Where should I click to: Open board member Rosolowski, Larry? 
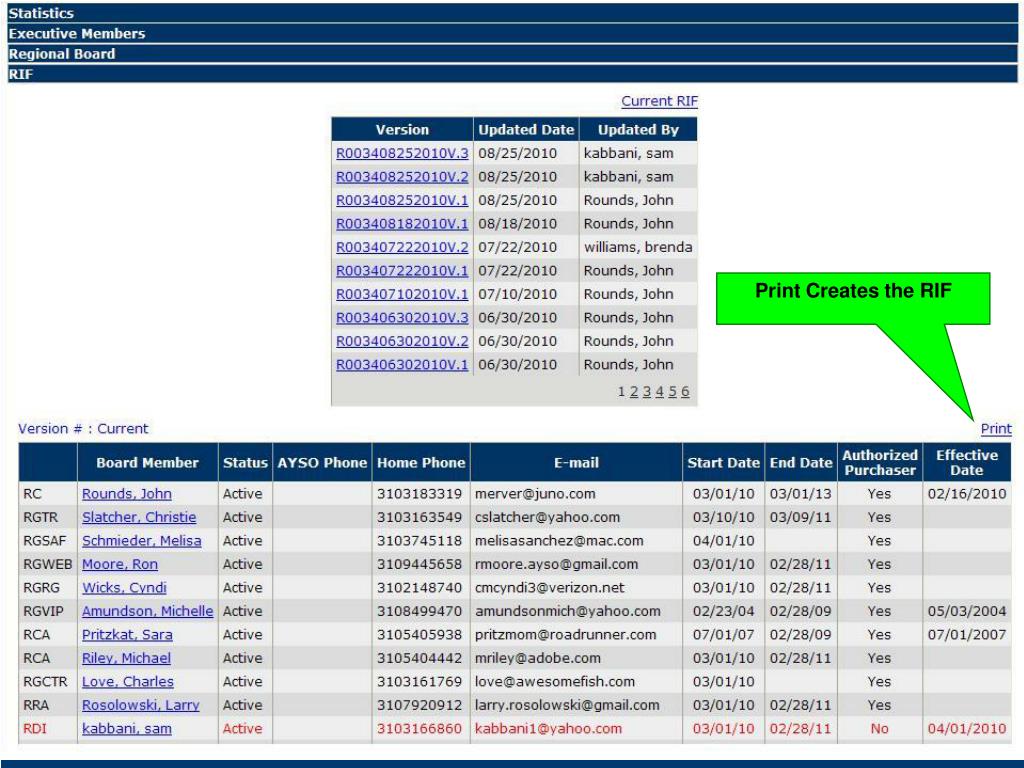tap(140, 706)
